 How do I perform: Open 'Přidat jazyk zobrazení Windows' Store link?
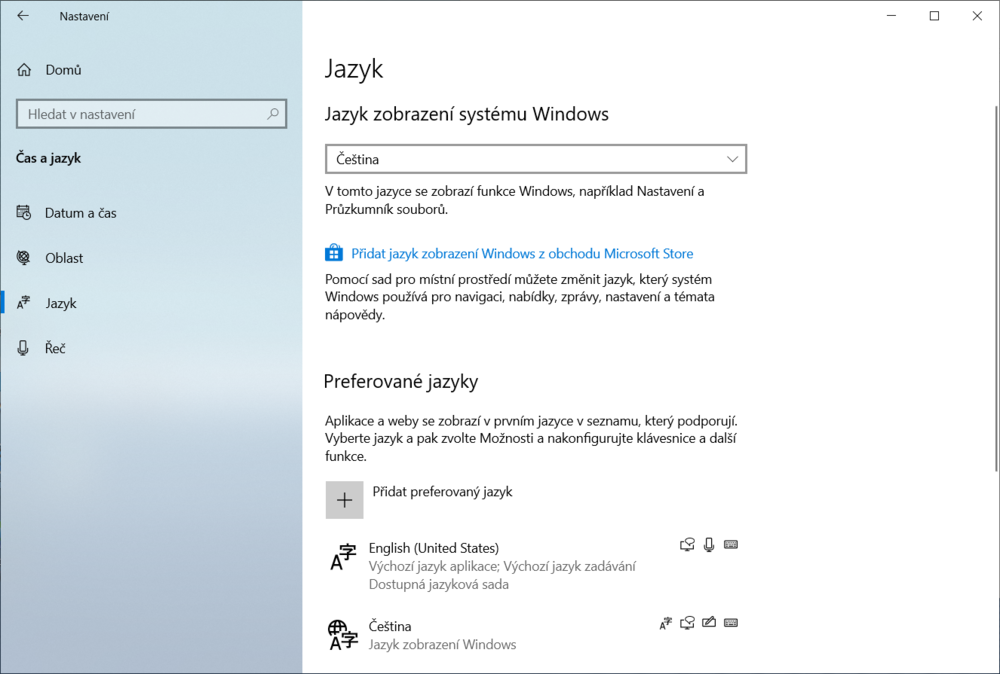tap(522, 254)
